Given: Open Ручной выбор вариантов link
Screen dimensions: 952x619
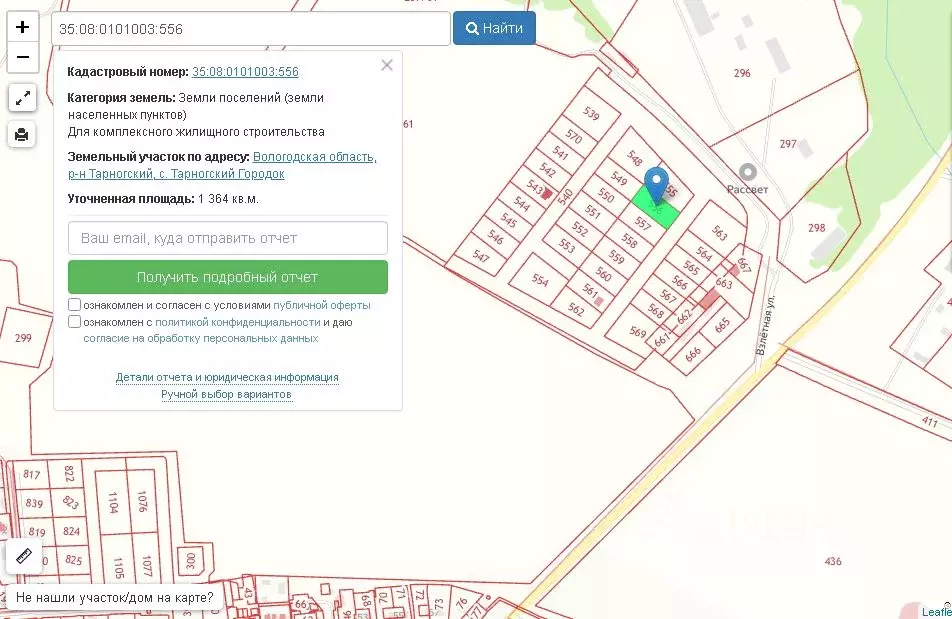Looking at the screenshot, I should (x=226, y=394).
